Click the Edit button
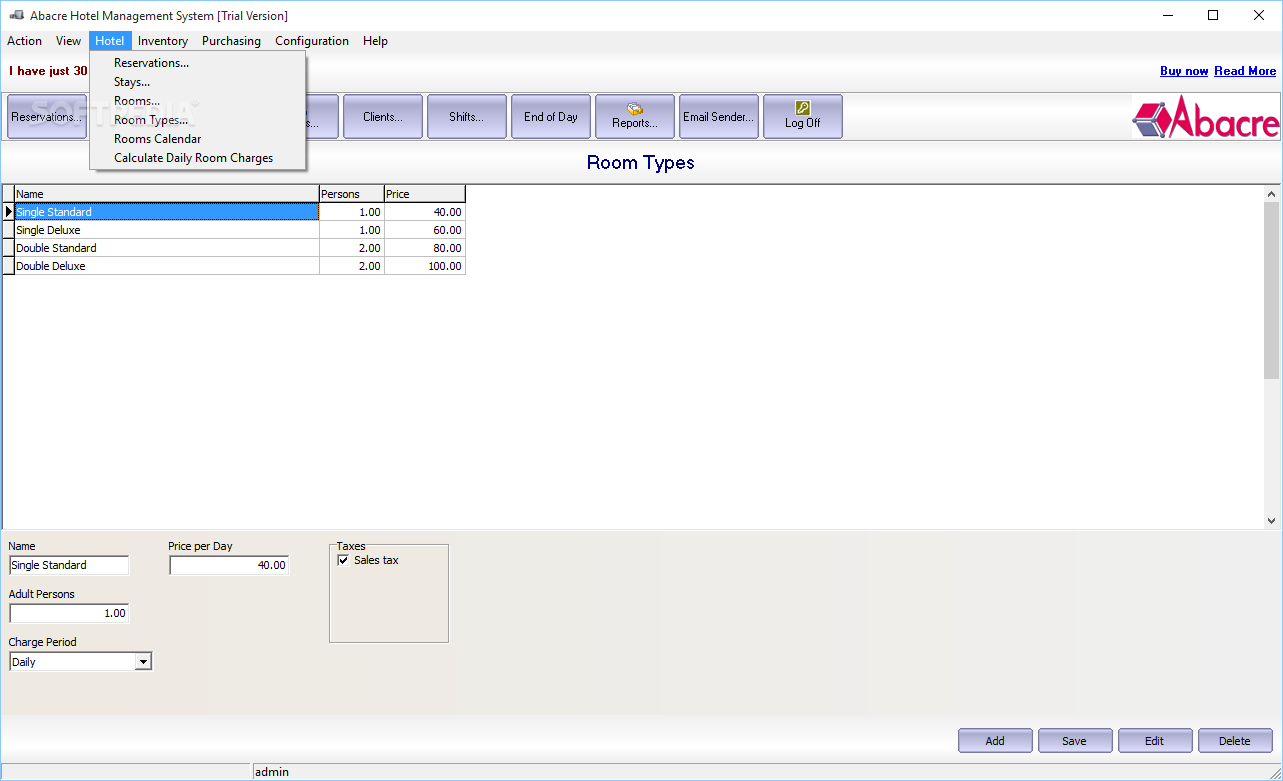 1155,741
